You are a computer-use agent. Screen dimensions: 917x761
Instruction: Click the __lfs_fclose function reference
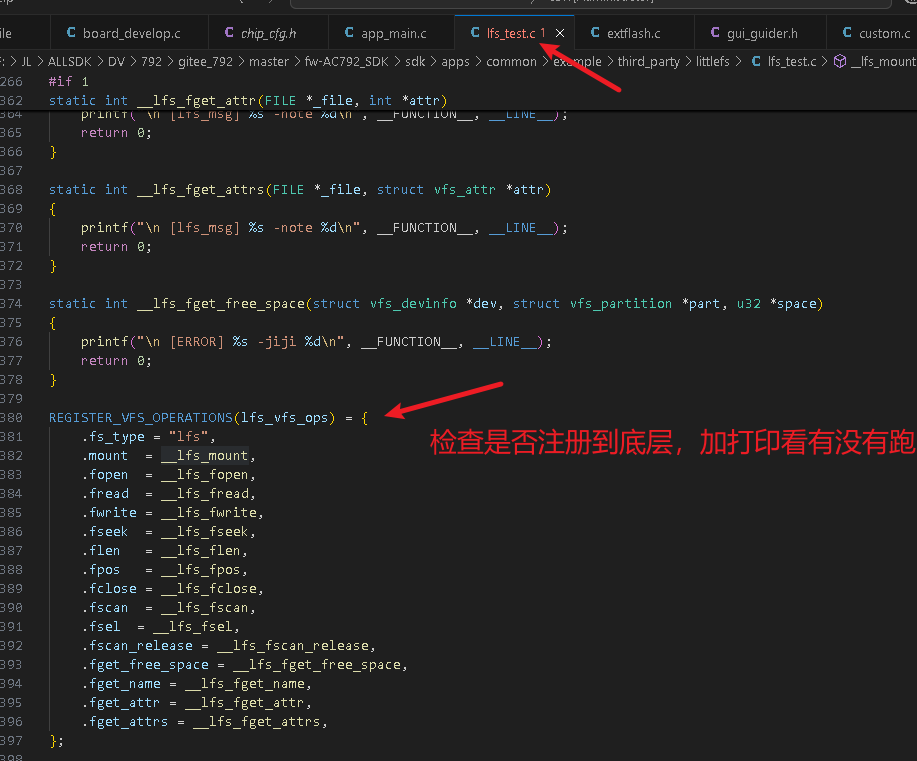(209, 588)
